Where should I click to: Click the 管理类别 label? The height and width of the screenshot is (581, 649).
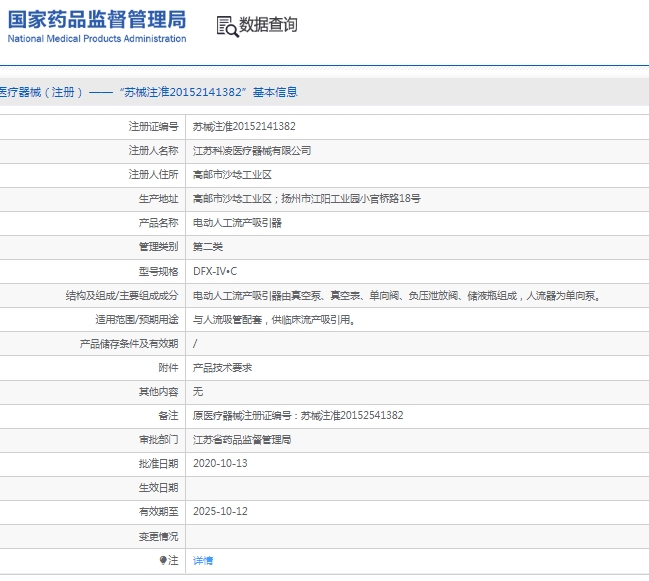click(x=158, y=247)
